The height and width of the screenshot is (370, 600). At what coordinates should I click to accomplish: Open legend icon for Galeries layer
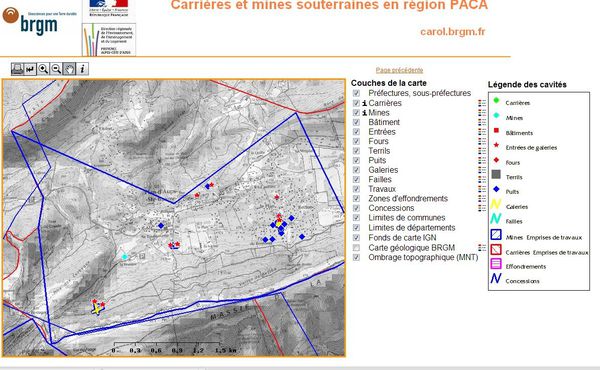pos(482,170)
